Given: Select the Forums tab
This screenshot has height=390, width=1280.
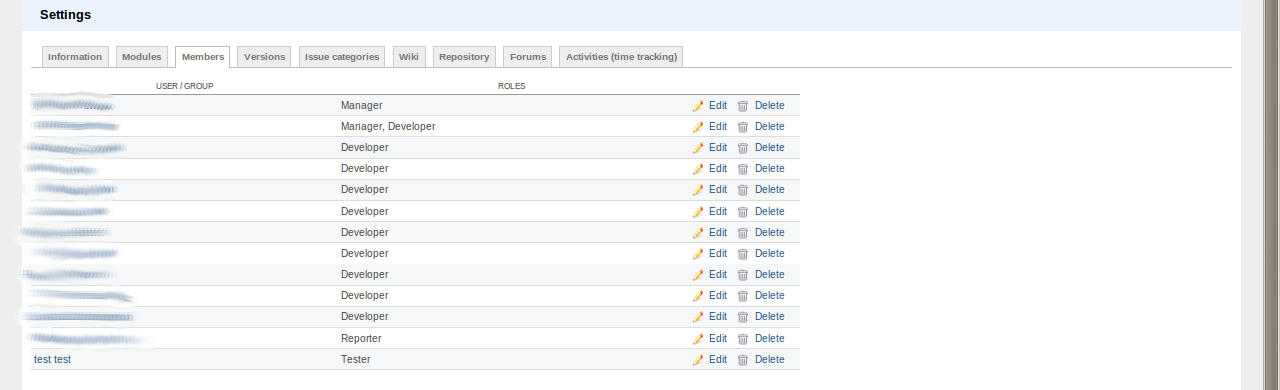Looking at the screenshot, I should [x=528, y=57].
